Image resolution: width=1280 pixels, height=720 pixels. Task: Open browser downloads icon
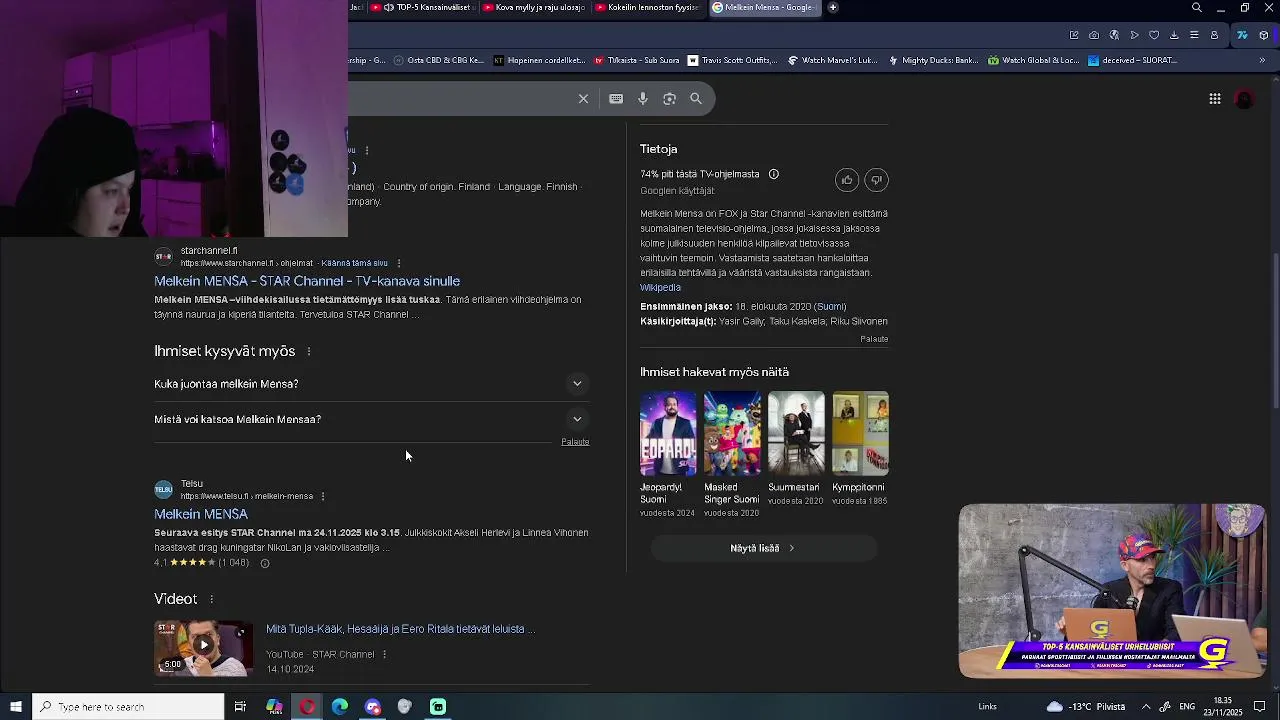[1174, 35]
